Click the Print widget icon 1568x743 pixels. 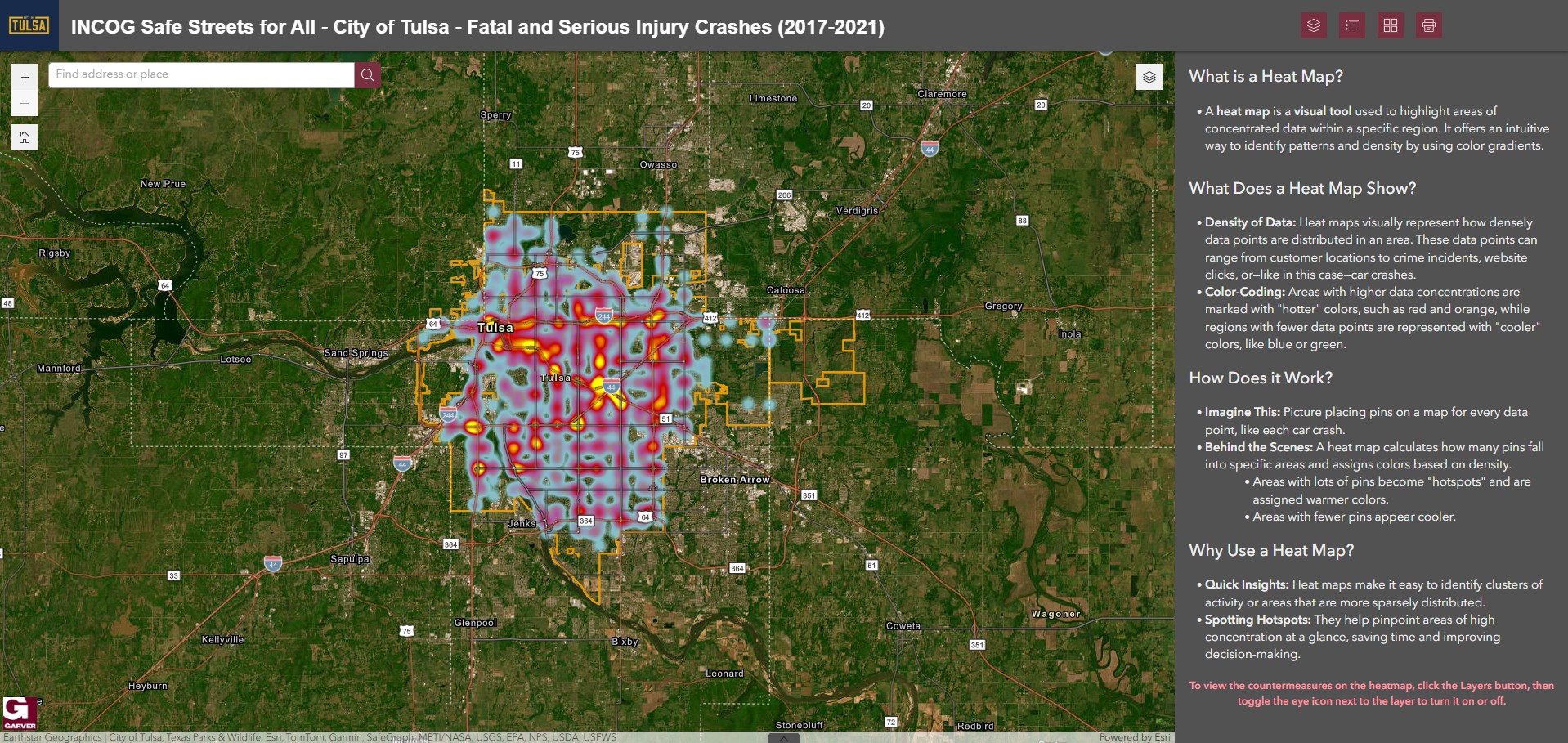coord(1428,25)
